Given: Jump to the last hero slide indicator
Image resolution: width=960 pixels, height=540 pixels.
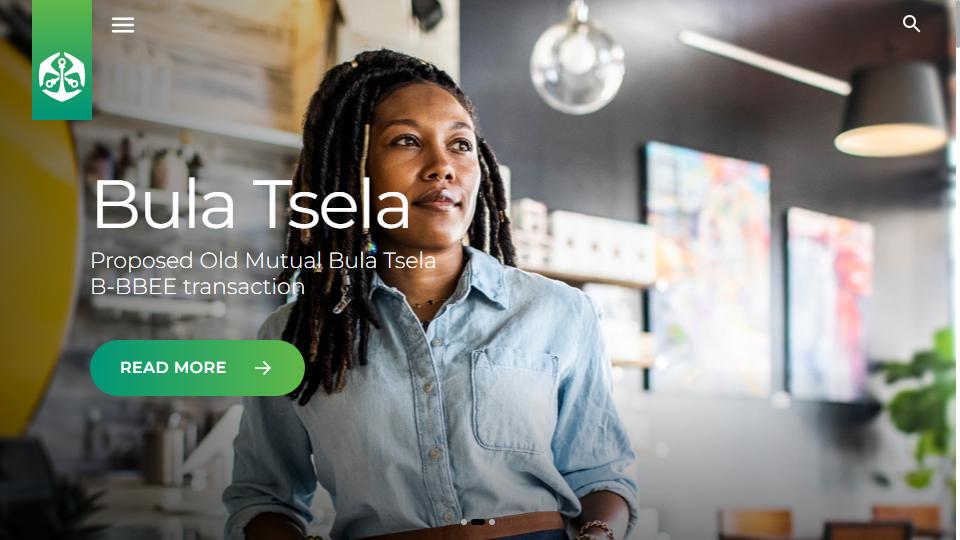Looking at the screenshot, I should [x=492, y=522].
